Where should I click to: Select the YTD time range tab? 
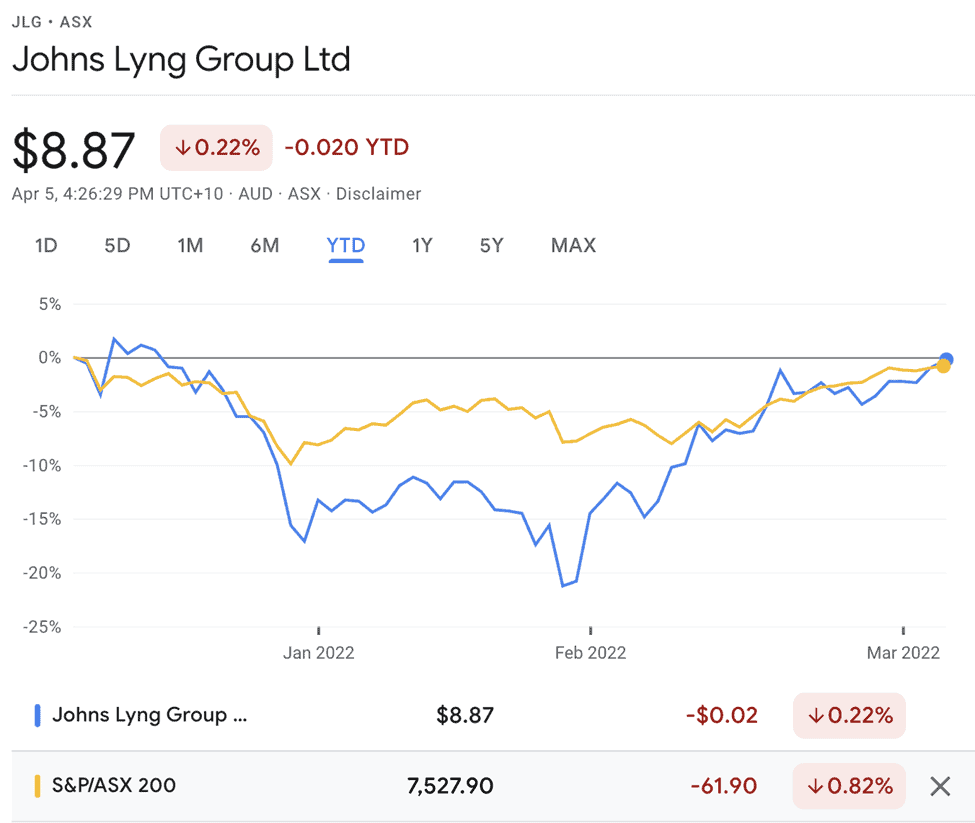click(x=346, y=246)
